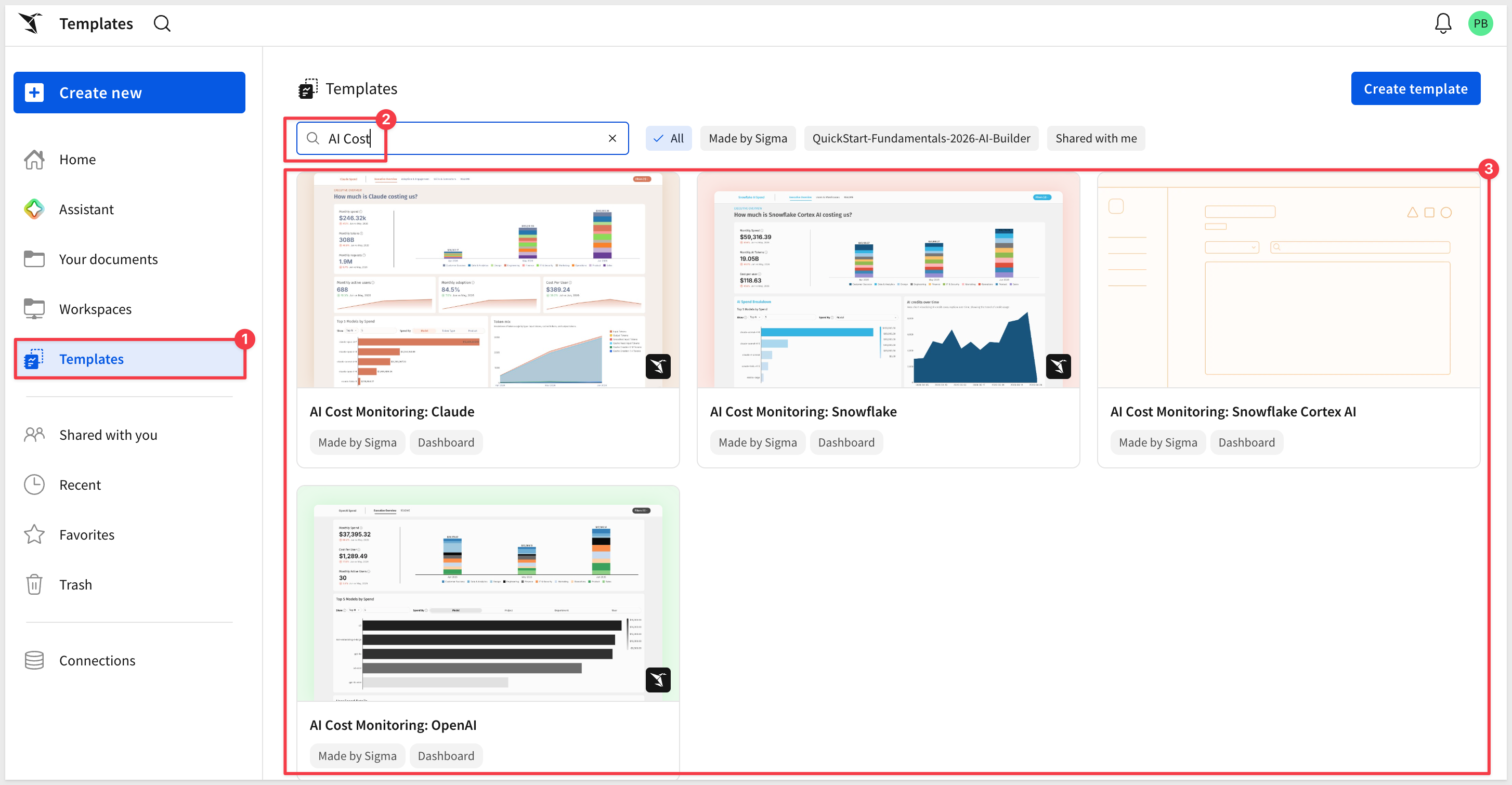Open the Snowflake dashboard preview thumbnail
The image size is (1512, 785).
pyautogui.click(x=889, y=280)
